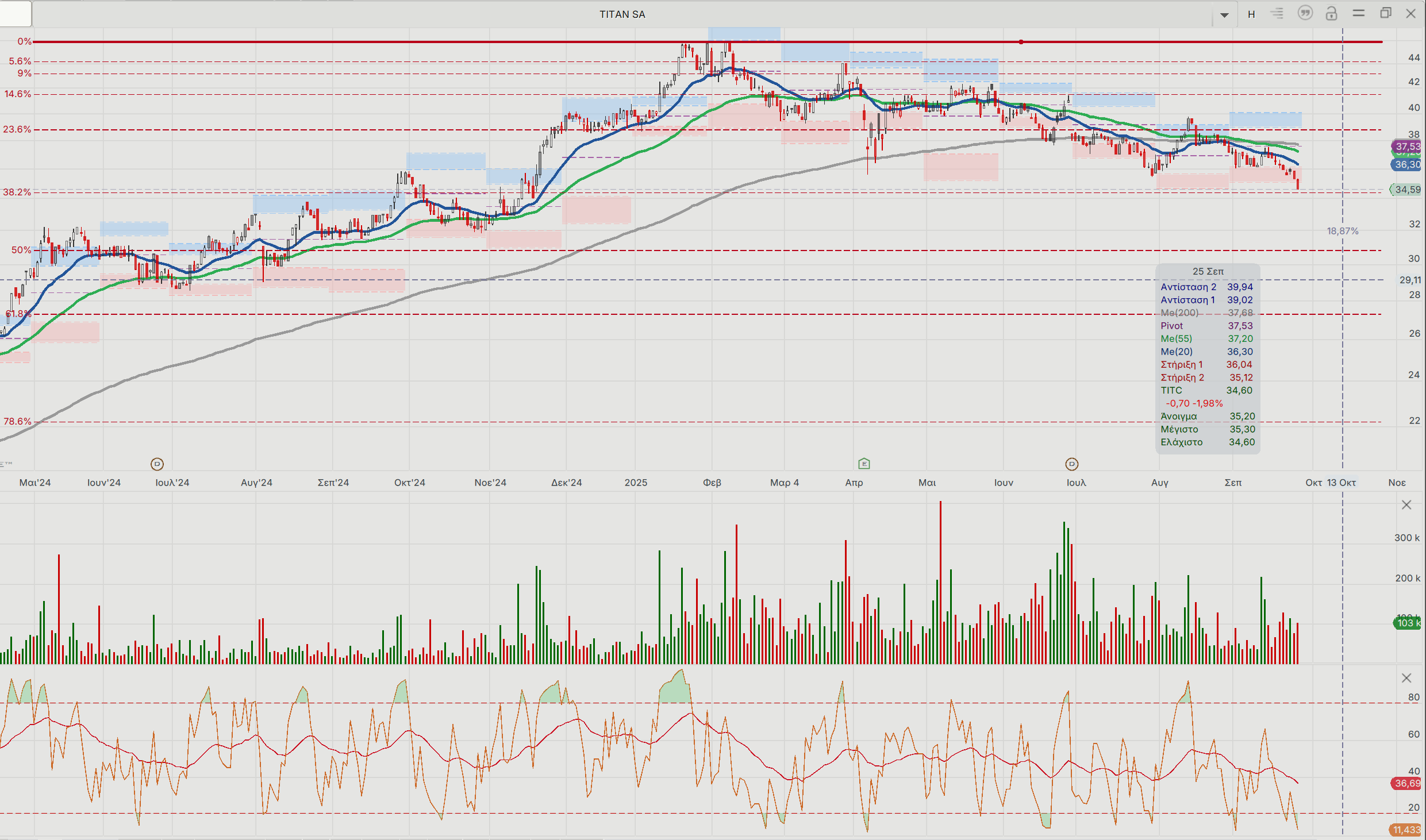The width and height of the screenshot is (1426, 840).
Task: Click the H timeframe button
Action: pos(1251,14)
